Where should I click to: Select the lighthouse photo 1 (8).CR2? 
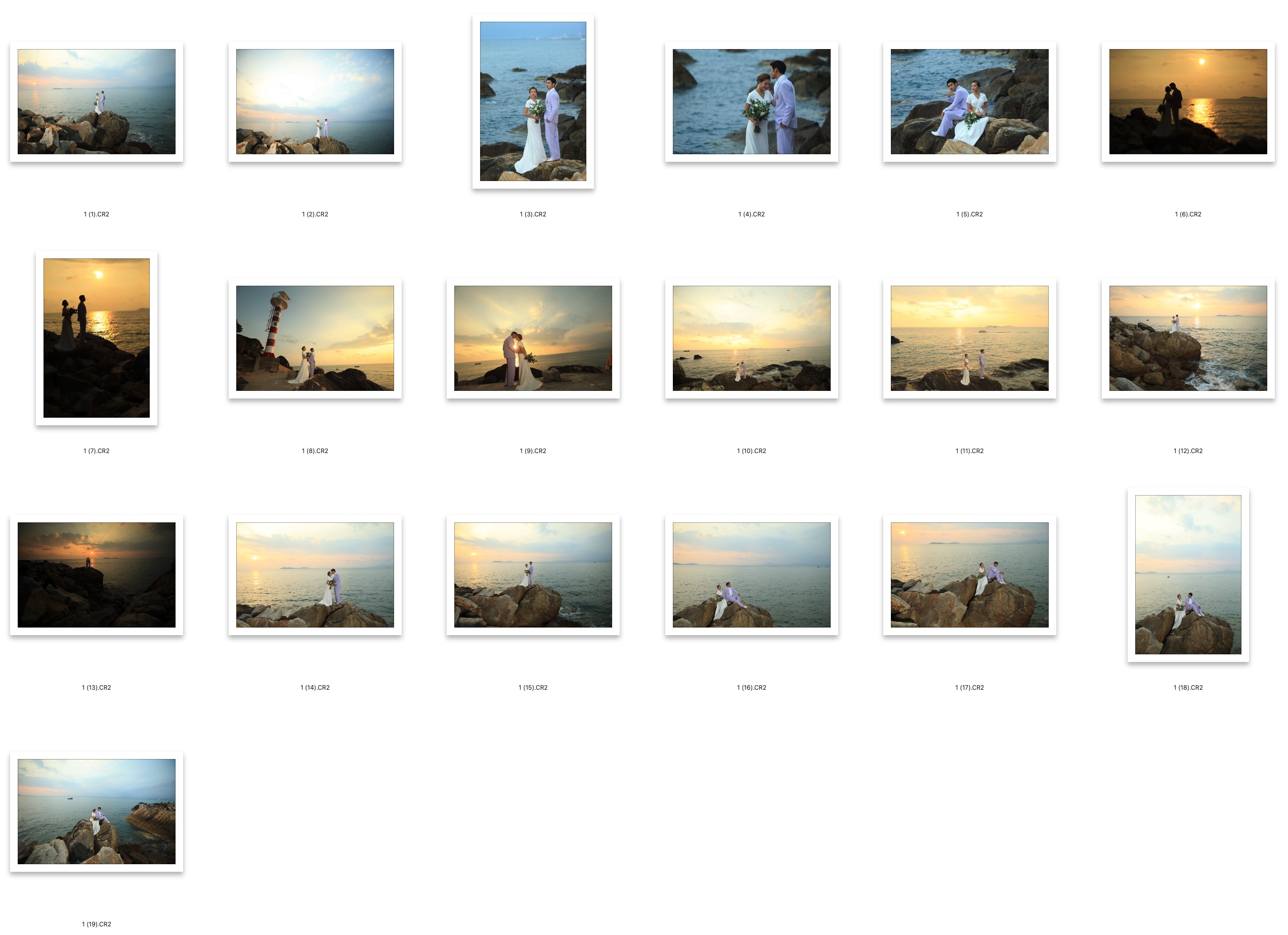point(315,339)
